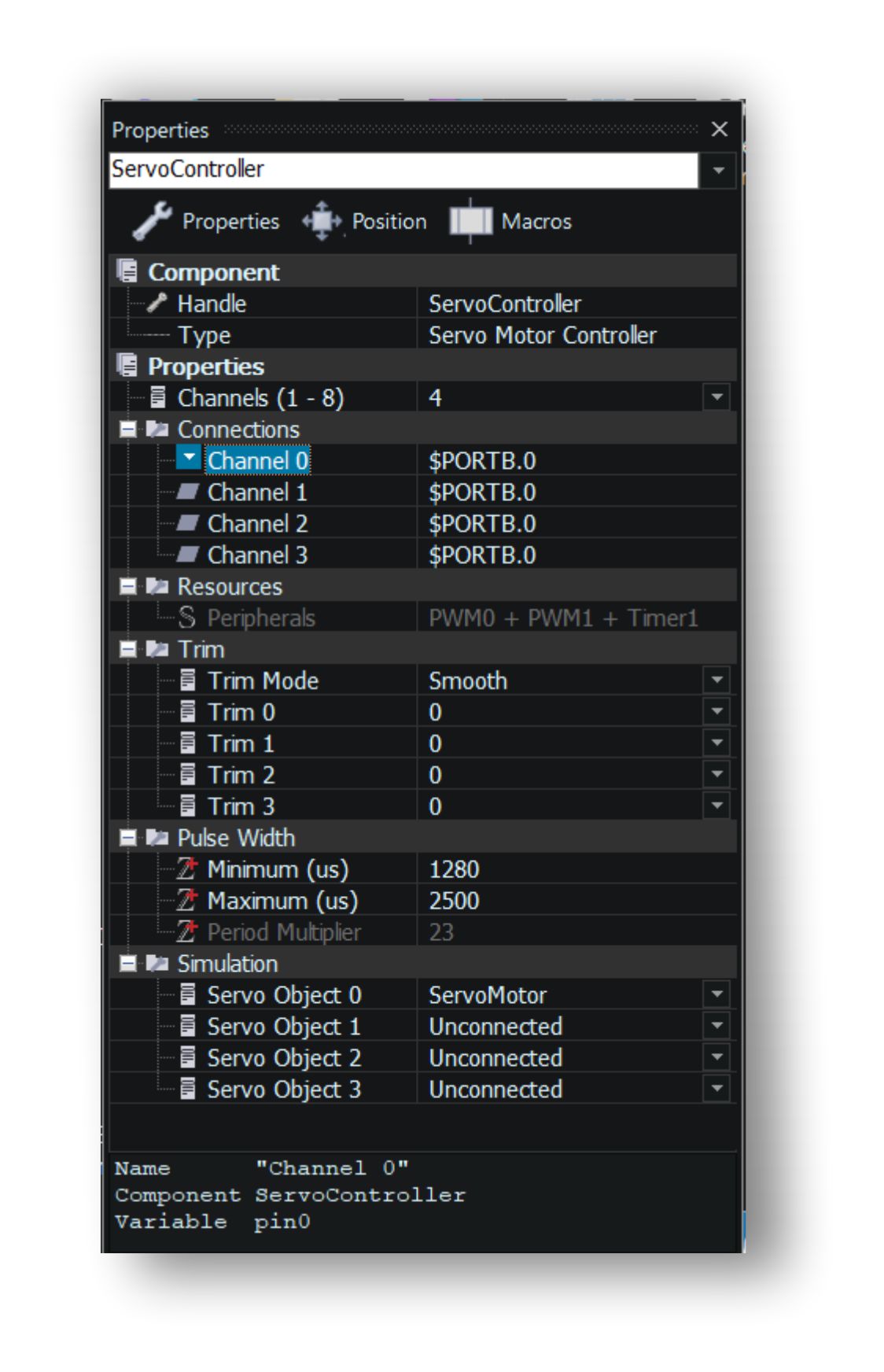884x1372 pixels.
Task: Open the Trim 2 dropdown
Action: pos(716,774)
